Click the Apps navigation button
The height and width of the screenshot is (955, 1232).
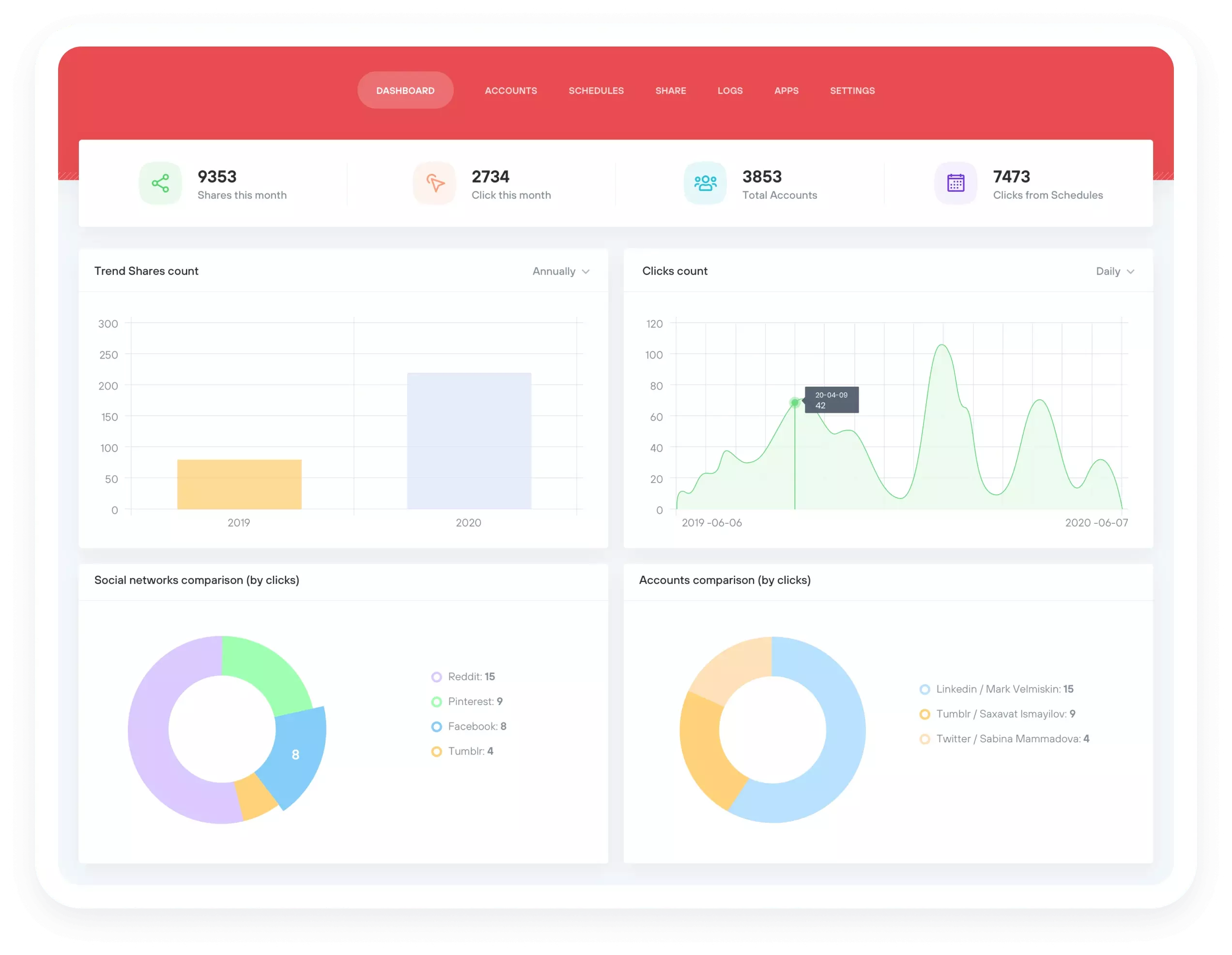[x=786, y=90]
